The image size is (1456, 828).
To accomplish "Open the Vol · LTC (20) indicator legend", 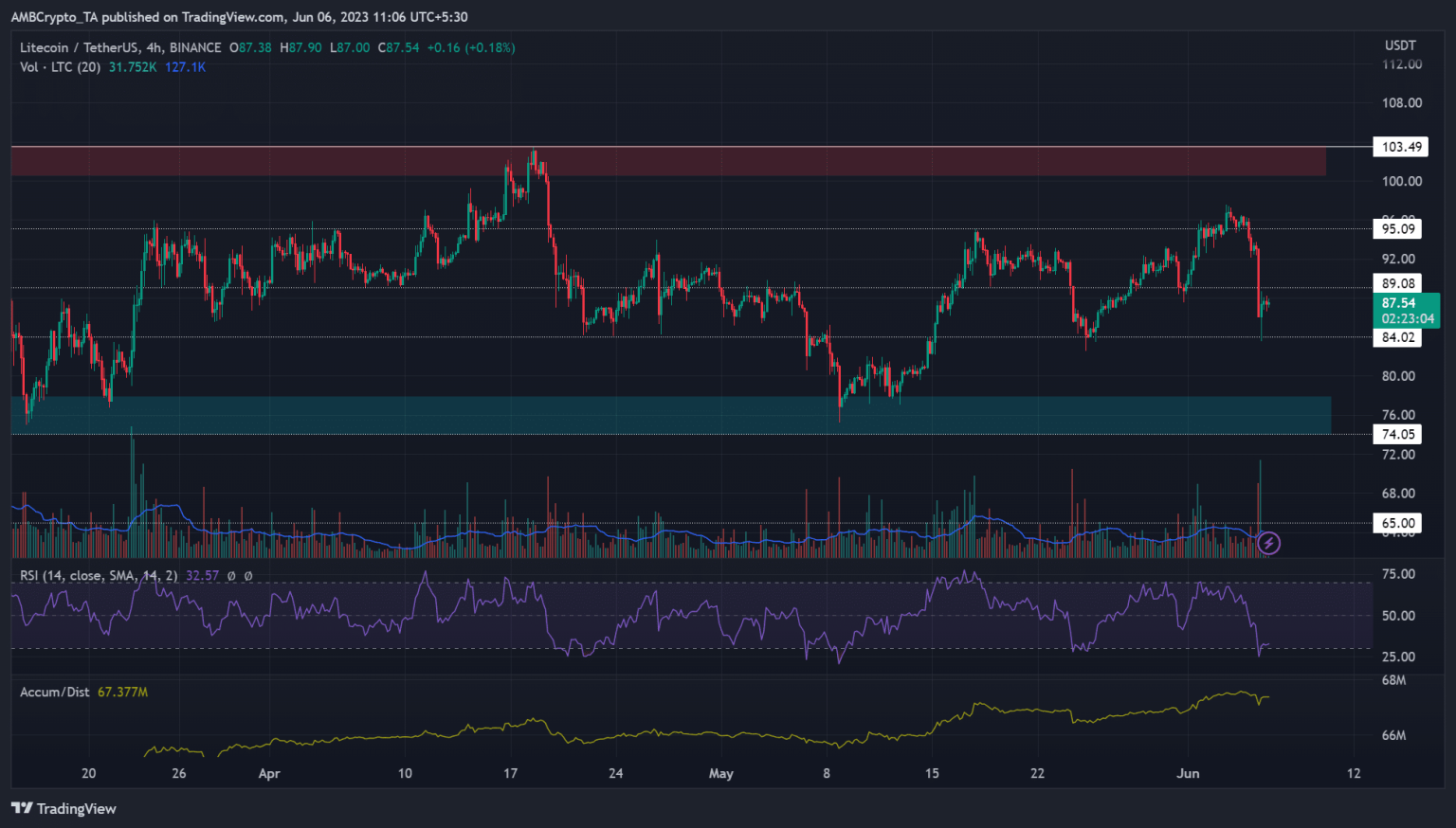I will pyautogui.click(x=60, y=67).
